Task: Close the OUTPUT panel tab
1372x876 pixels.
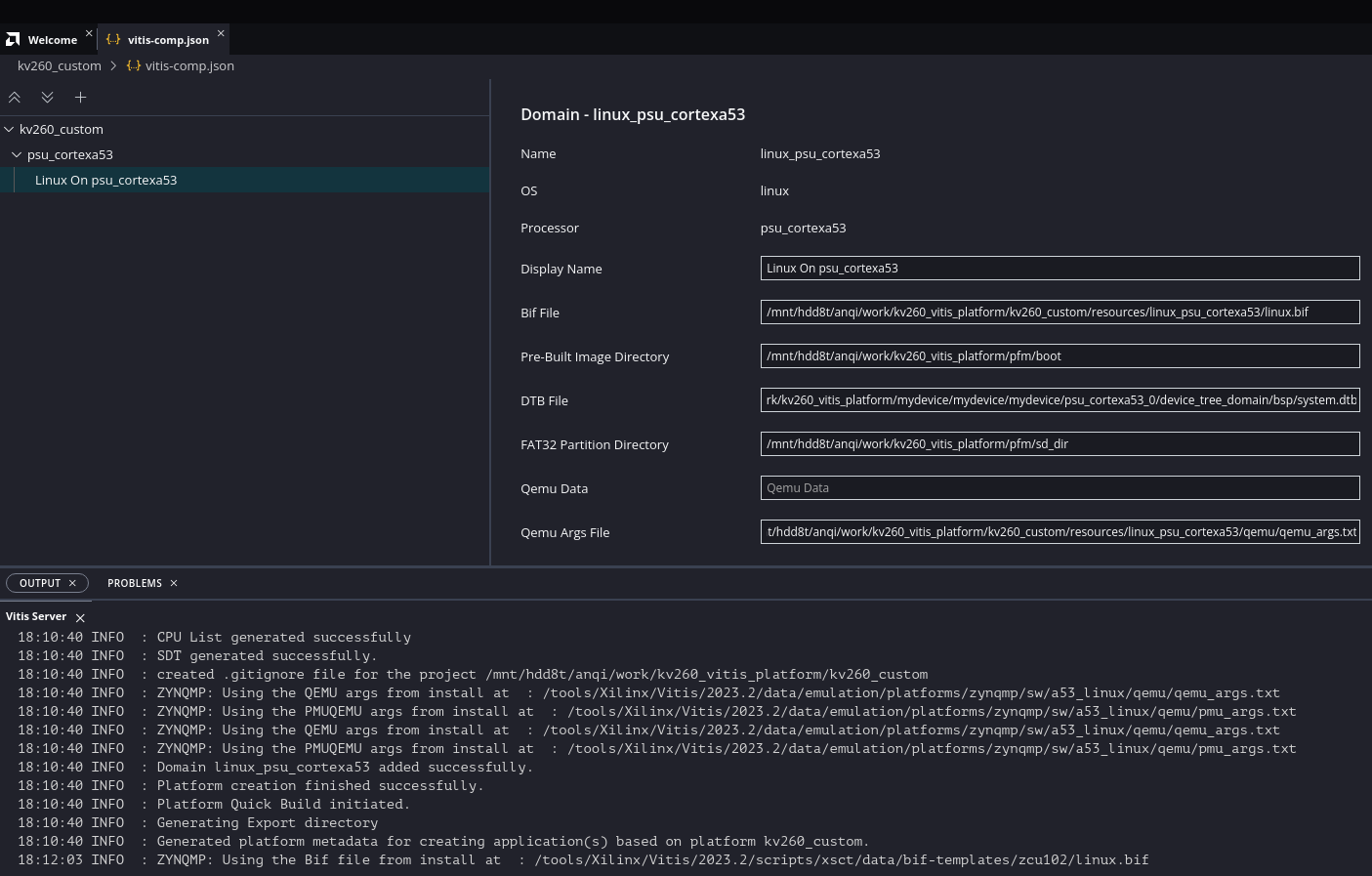Action: [72, 583]
